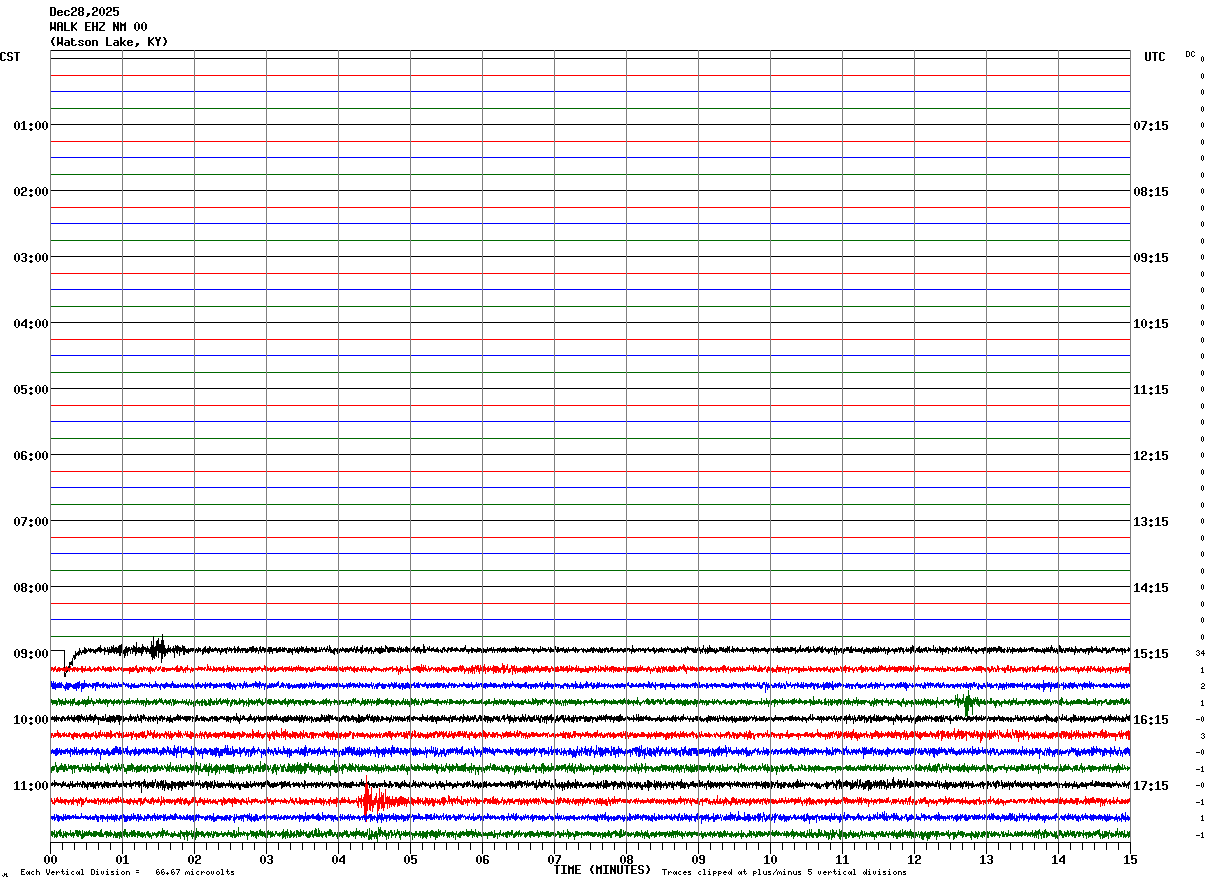
Task: Select the 17:15 UTC time label
Action: [x=1151, y=786]
